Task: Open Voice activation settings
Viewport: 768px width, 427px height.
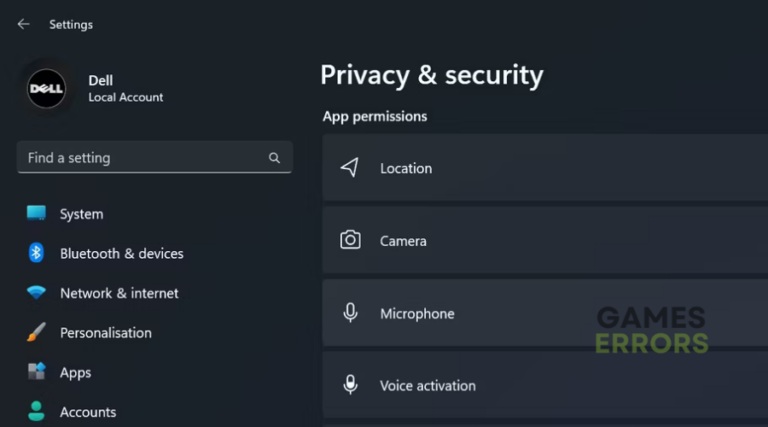Action: point(545,385)
